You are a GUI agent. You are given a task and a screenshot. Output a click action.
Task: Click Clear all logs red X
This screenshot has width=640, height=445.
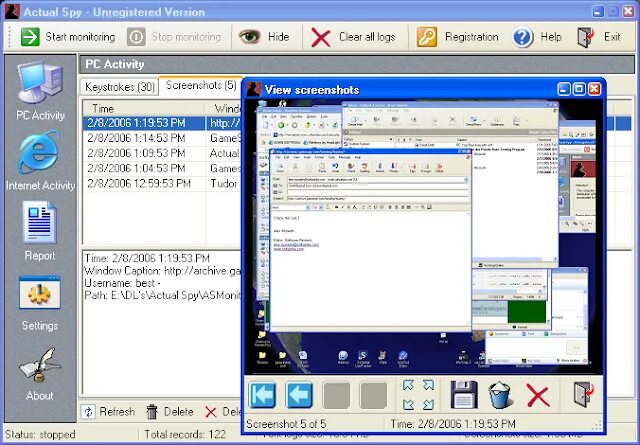321,38
